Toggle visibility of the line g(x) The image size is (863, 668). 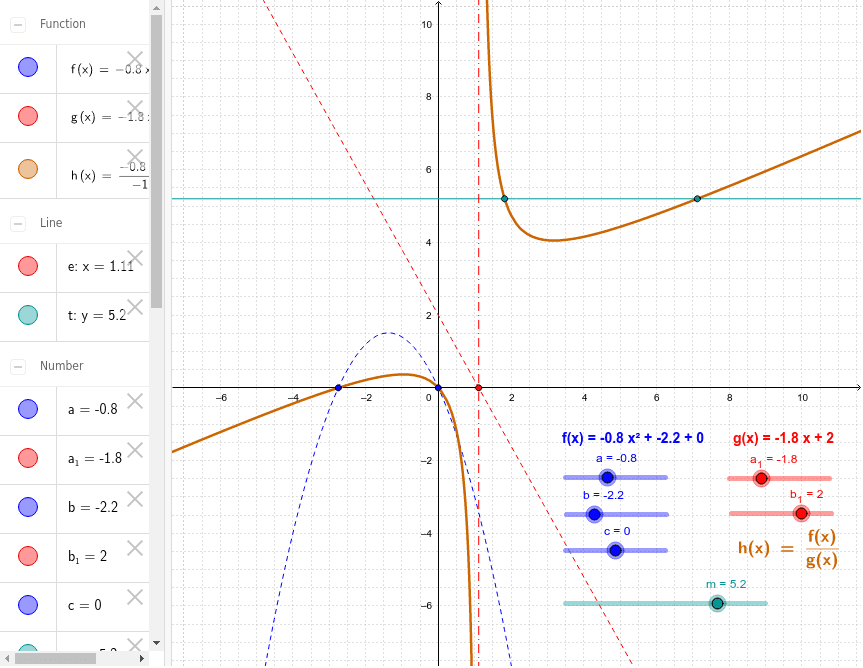coord(28,117)
